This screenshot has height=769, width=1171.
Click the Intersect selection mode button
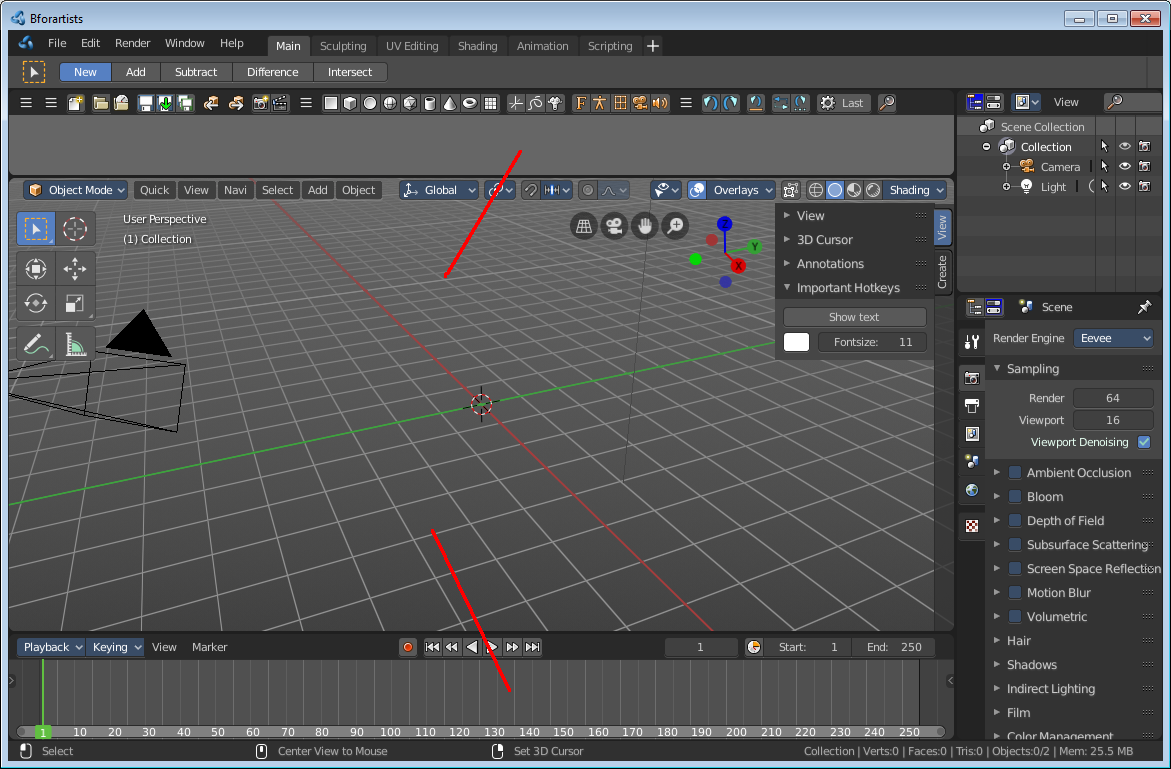pos(350,72)
